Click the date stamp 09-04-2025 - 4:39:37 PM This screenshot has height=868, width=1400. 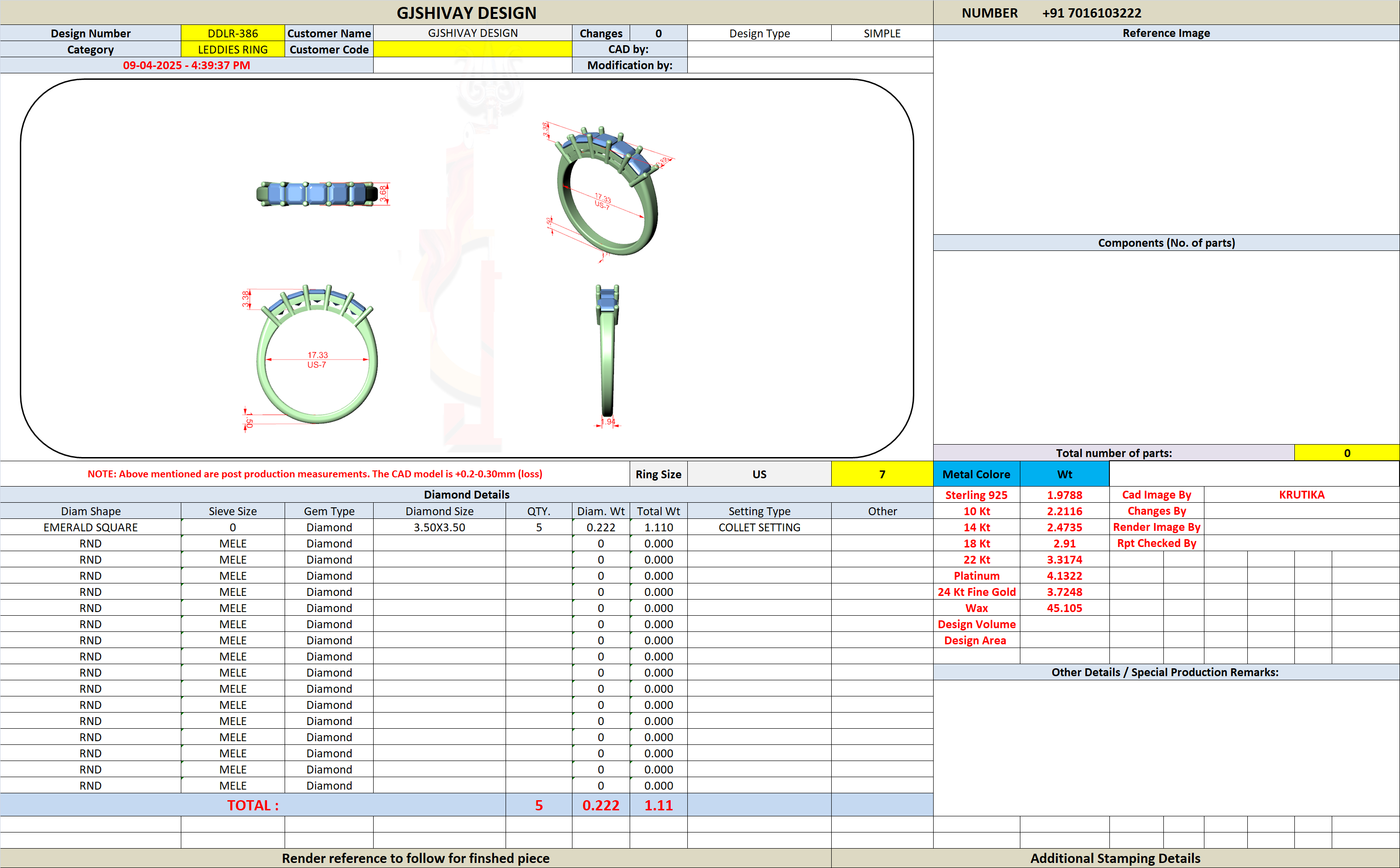pos(186,65)
